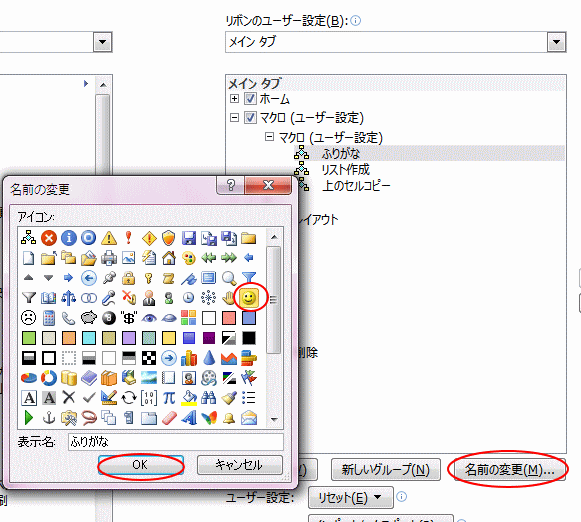Image resolution: width=581 pixels, height=522 pixels.
Task: Select the yellow warning triangle icon
Action: point(109,238)
